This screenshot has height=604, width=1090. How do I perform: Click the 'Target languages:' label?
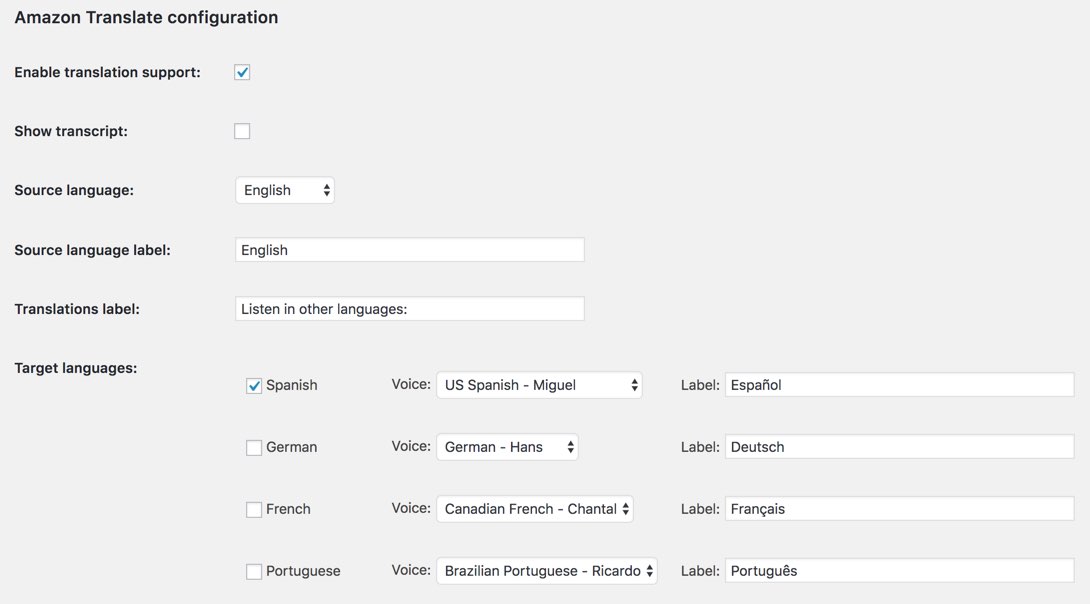tap(76, 368)
